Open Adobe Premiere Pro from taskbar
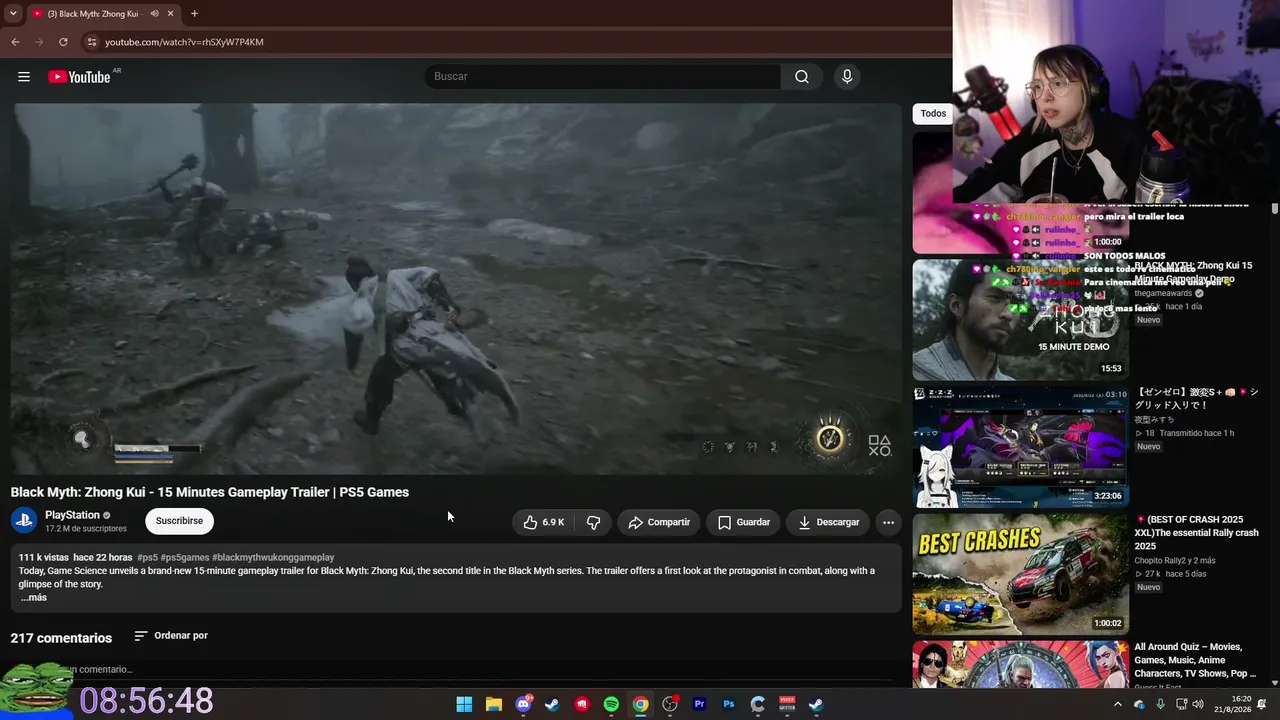This screenshot has height=720, width=1280. [x=699, y=704]
